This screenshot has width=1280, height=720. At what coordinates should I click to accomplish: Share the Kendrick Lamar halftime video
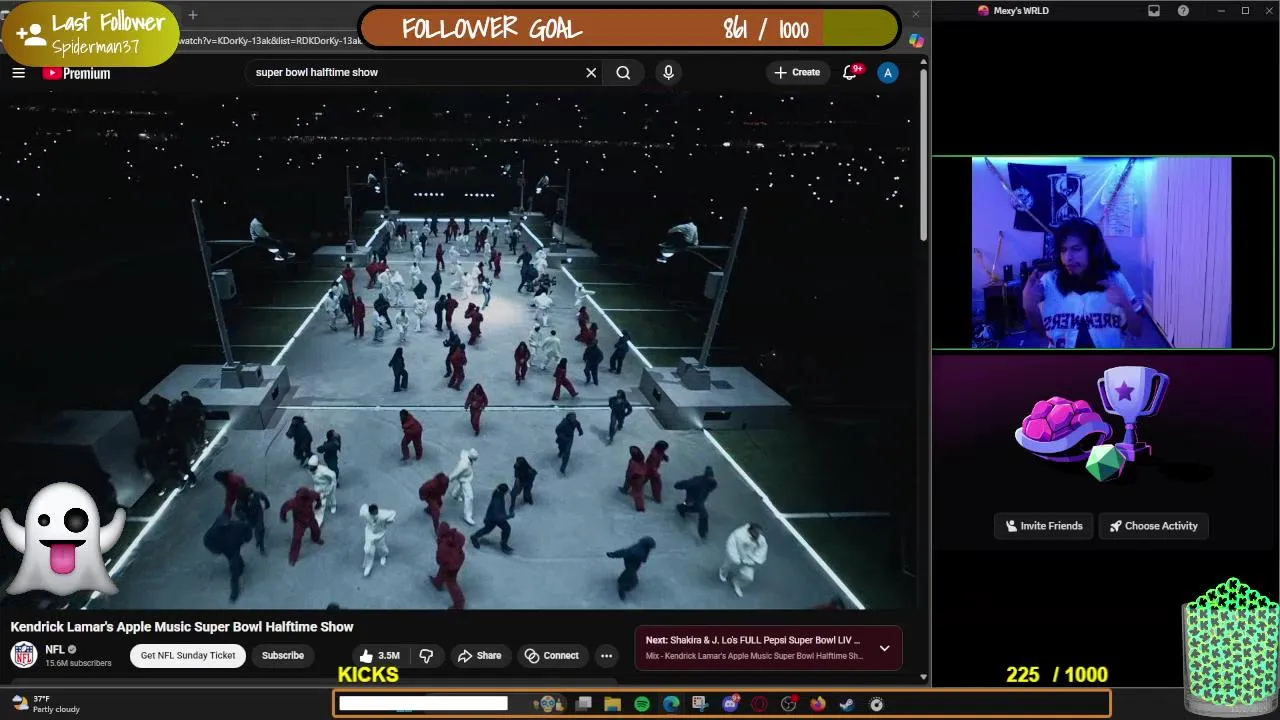pos(479,656)
